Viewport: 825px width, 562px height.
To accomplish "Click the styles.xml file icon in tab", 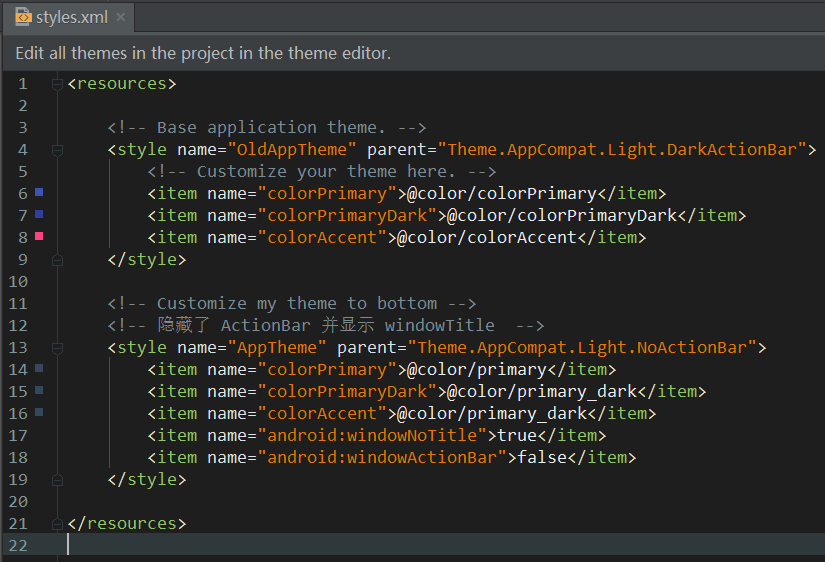I will click(x=23, y=17).
